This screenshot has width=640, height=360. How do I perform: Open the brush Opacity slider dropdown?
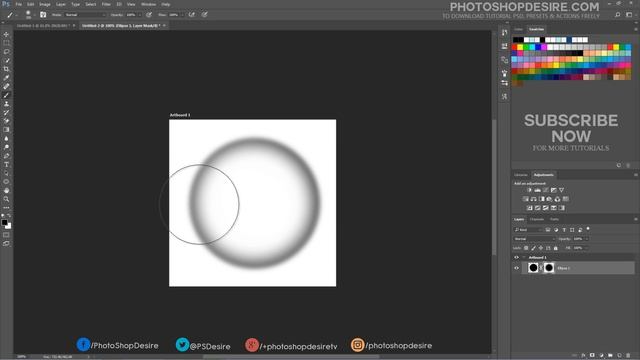(x=139, y=15)
